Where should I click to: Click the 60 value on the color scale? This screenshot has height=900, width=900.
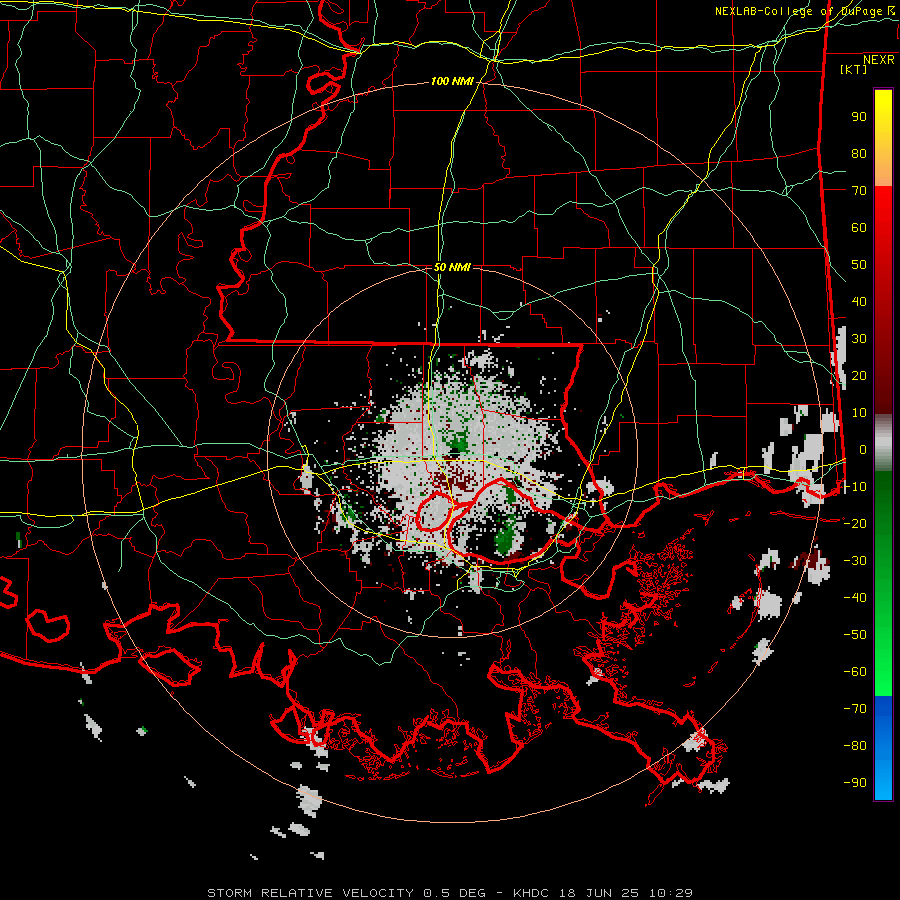pyautogui.click(x=859, y=227)
